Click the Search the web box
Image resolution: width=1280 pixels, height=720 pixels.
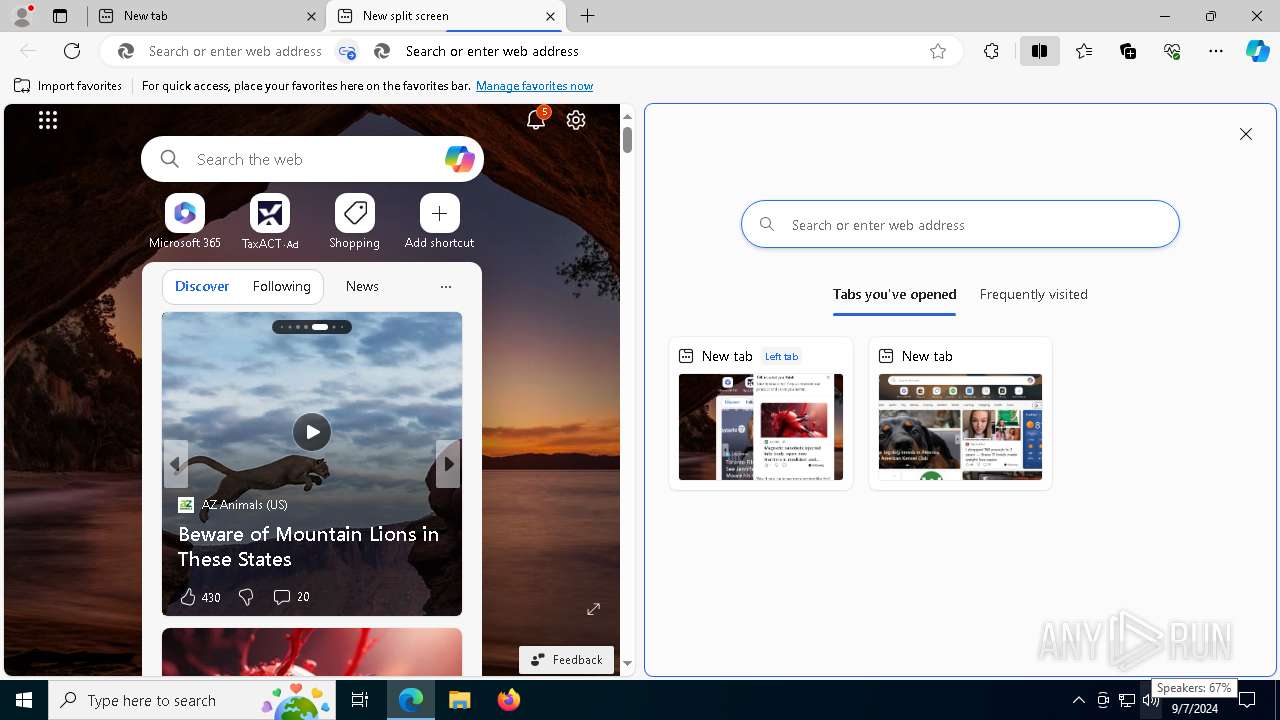[312, 159]
